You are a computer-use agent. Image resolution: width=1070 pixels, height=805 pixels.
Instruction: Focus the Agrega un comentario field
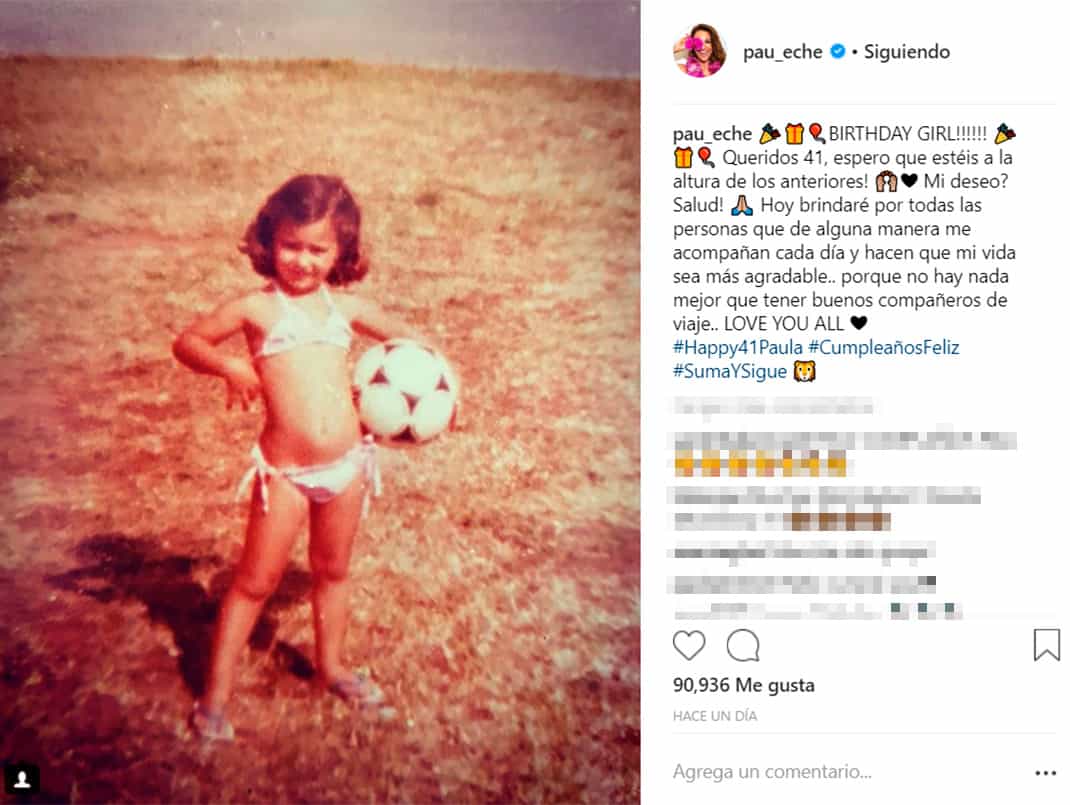click(x=846, y=772)
